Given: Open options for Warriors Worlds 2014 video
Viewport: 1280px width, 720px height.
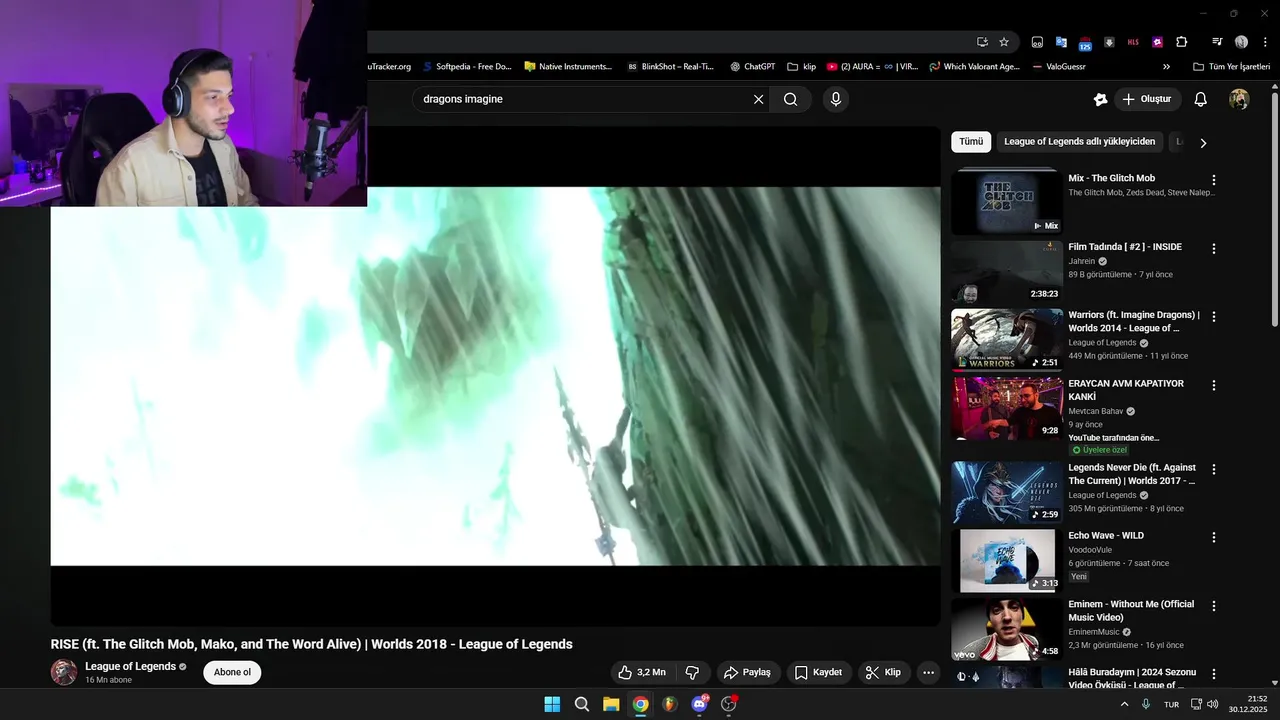Looking at the screenshot, I should [x=1214, y=317].
